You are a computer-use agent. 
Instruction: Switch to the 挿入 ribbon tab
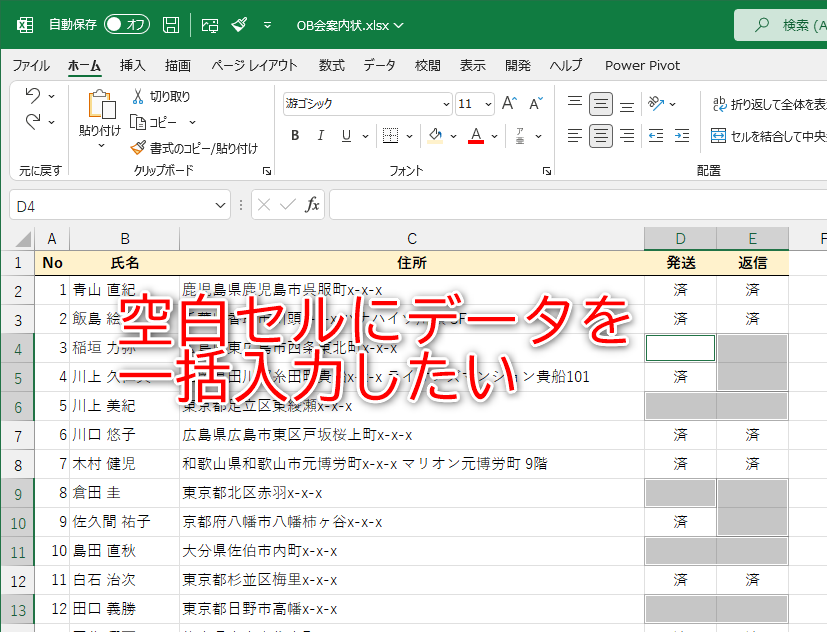[131, 65]
